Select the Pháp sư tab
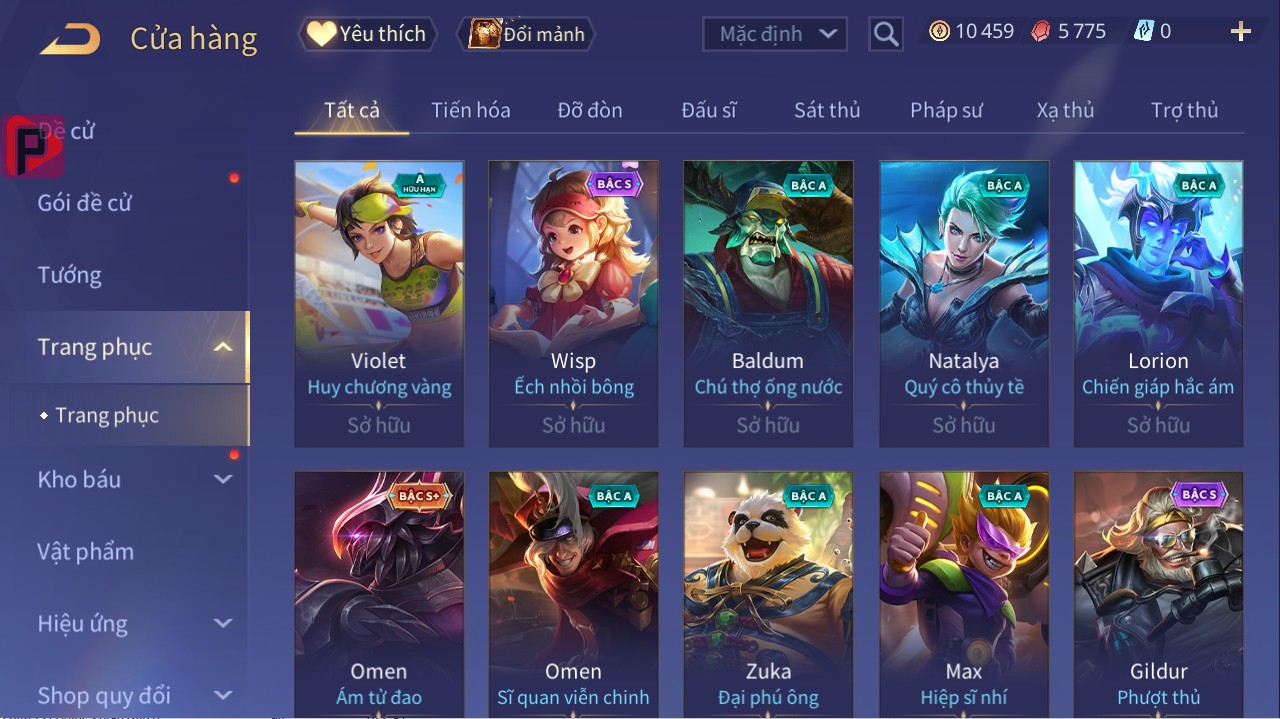Image resolution: width=1280 pixels, height=719 pixels. click(946, 110)
